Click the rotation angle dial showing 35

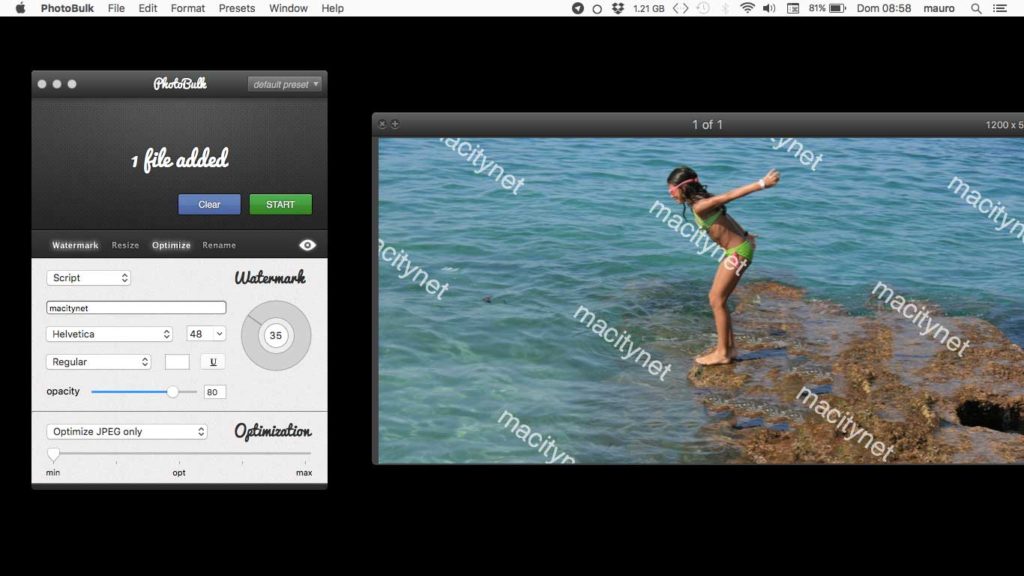point(276,336)
